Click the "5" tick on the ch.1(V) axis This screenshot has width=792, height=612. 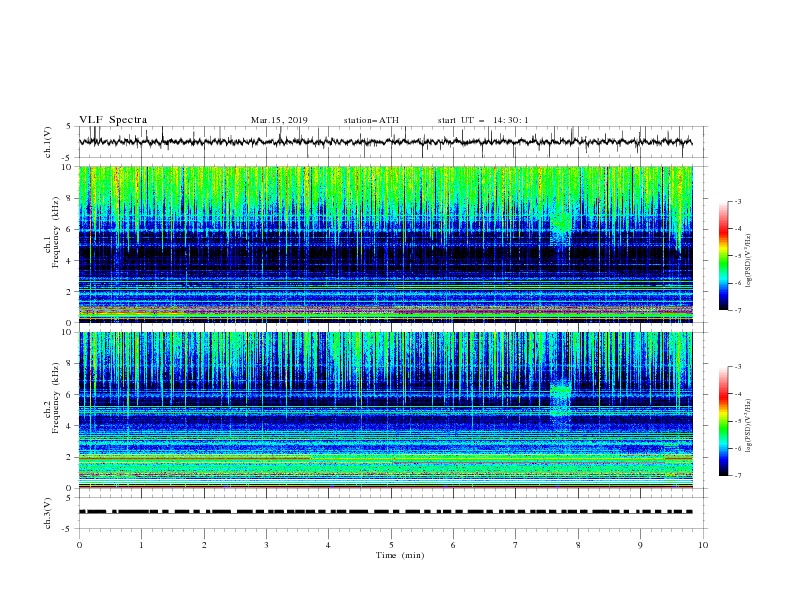(69, 126)
